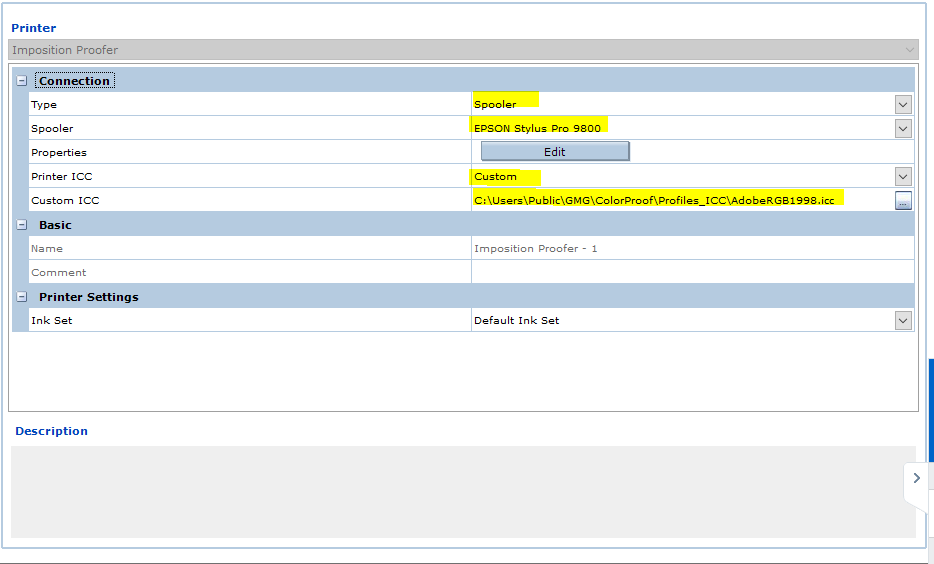Click the Description text area

coord(463,492)
